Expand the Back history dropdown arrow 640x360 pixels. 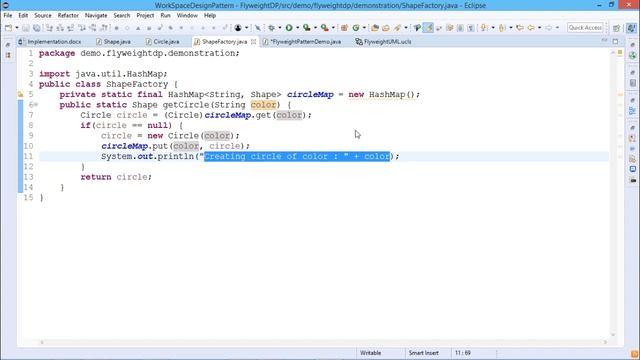(540, 28)
